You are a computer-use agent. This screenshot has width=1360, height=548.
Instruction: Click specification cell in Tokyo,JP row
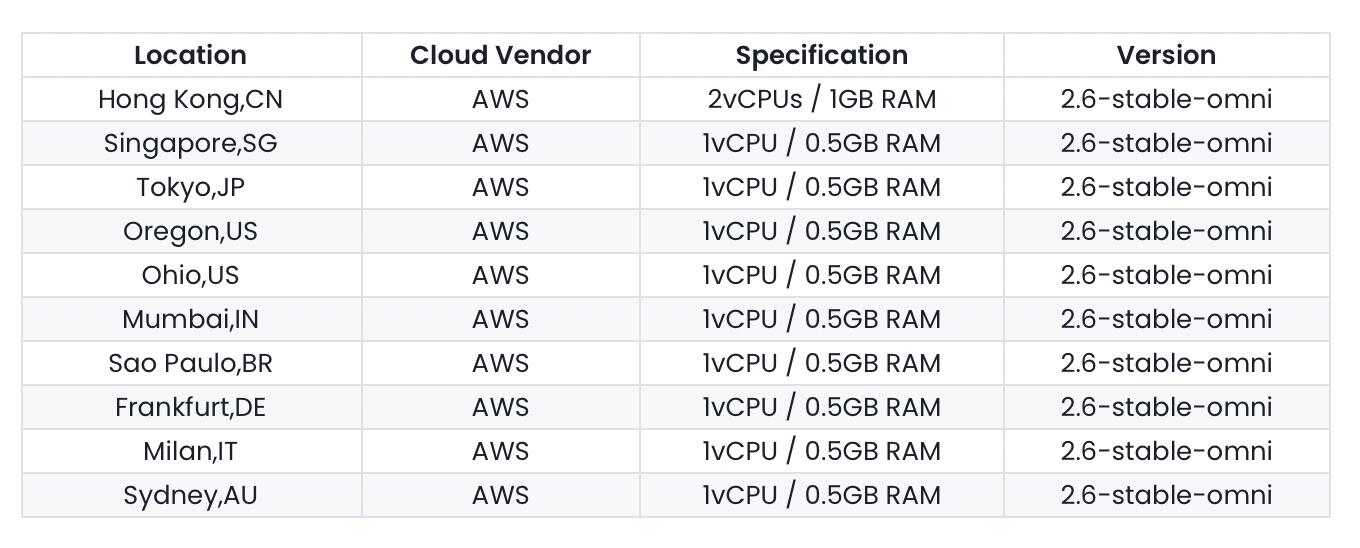(x=821, y=187)
